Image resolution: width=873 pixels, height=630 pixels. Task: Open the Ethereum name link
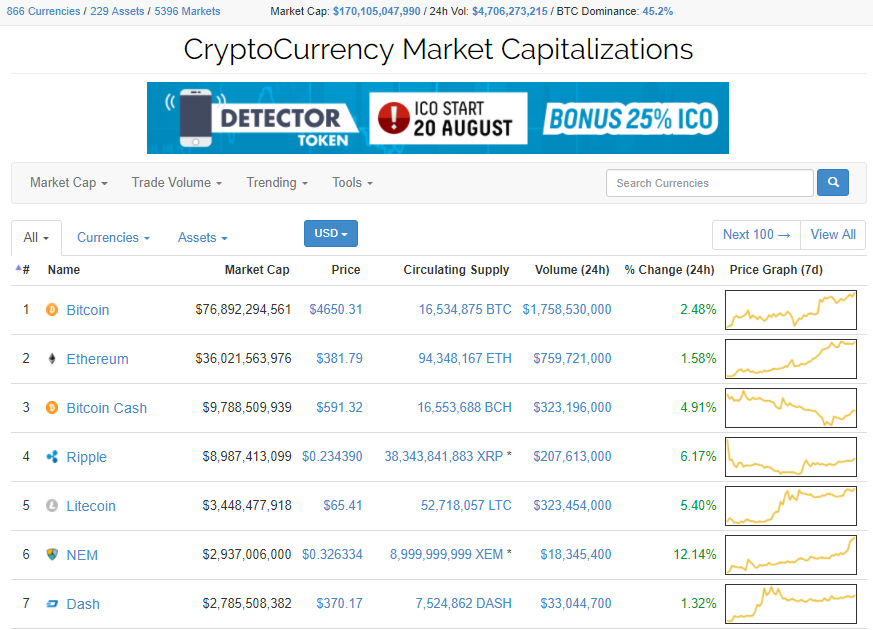97,359
